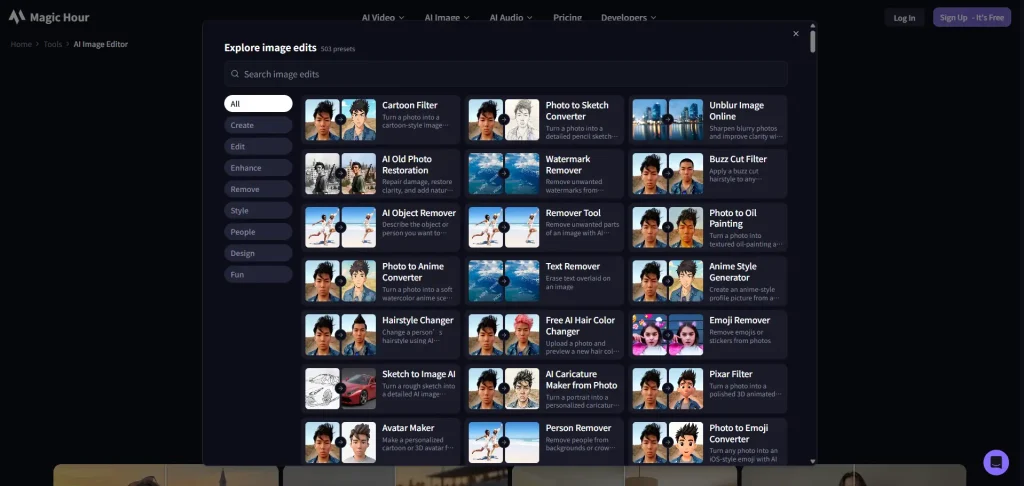Open the Pricing page

tap(568, 18)
